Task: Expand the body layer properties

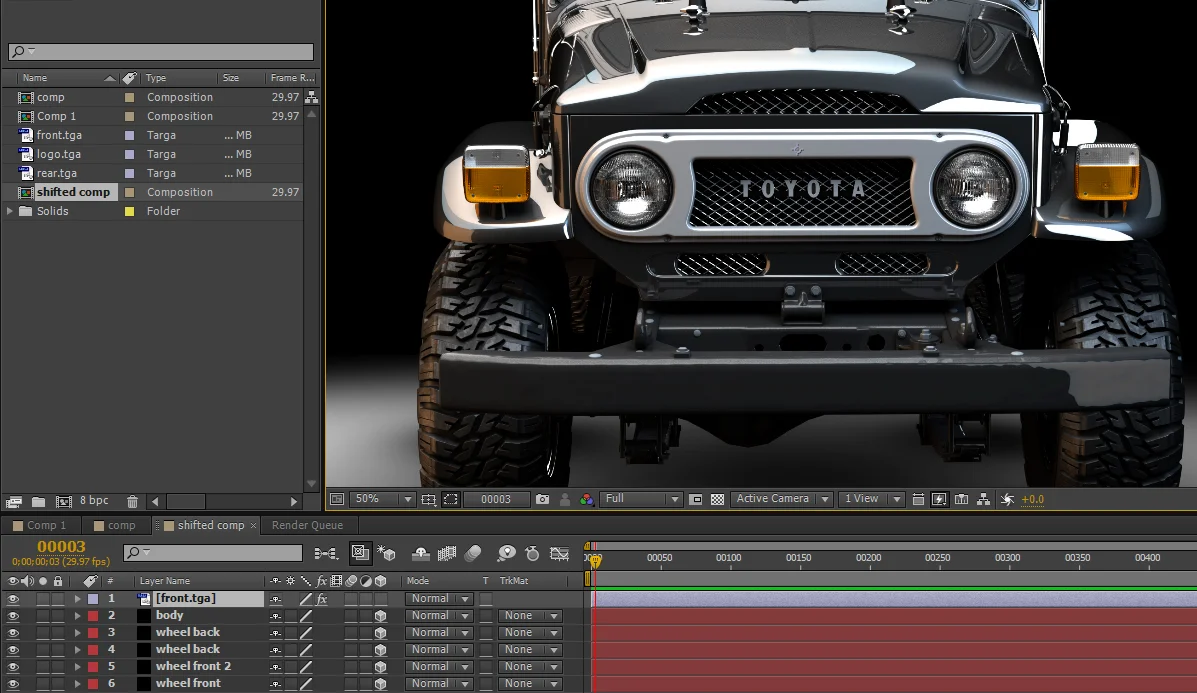Action: [x=77, y=616]
